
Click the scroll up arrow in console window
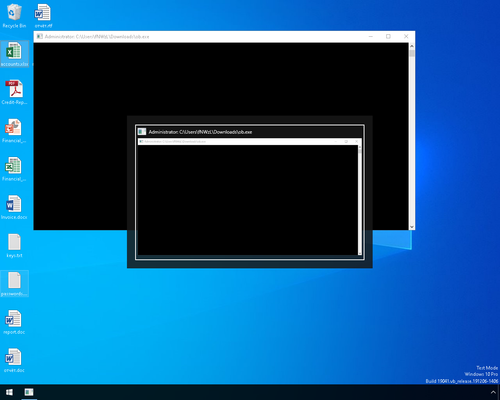pyautogui.click(x=412, y=46)
